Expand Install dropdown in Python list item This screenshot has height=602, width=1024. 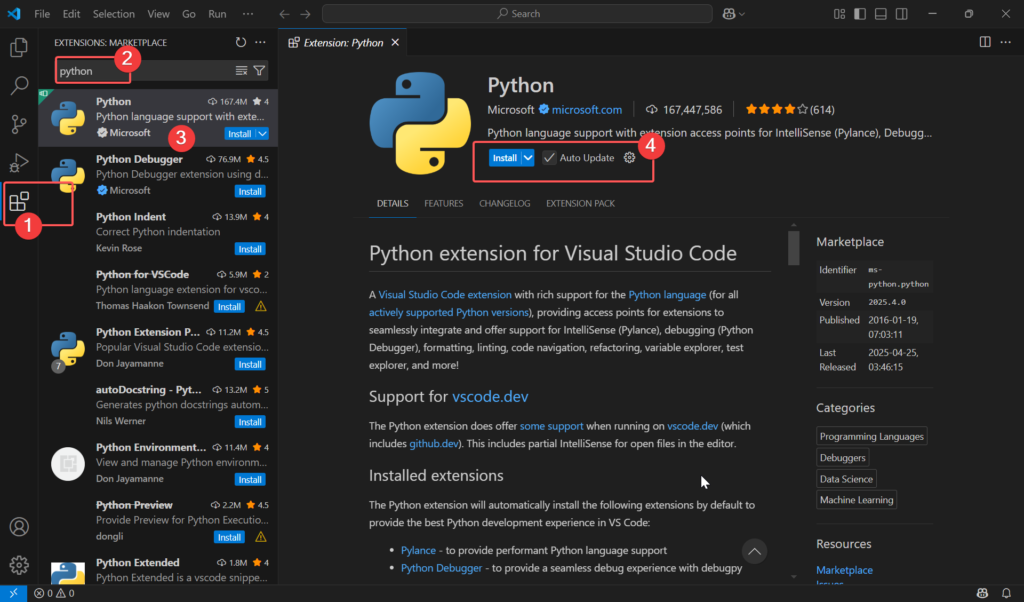coord(262,134)
